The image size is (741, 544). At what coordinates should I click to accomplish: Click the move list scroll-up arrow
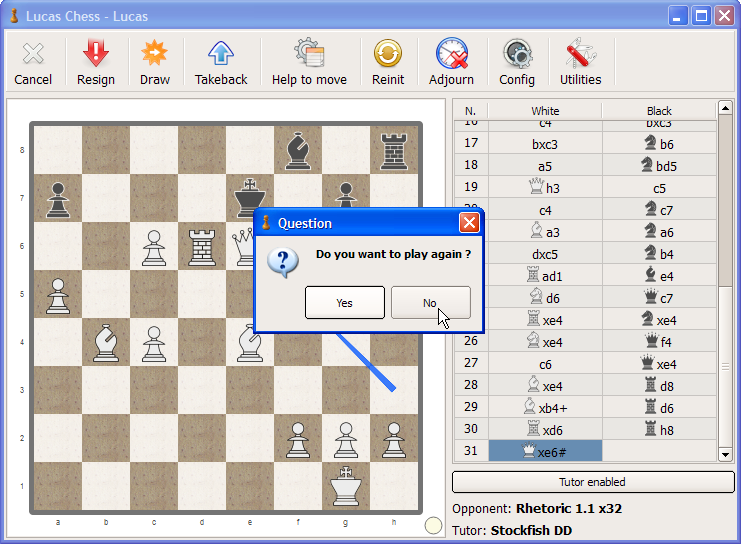(x=725, y=108)
